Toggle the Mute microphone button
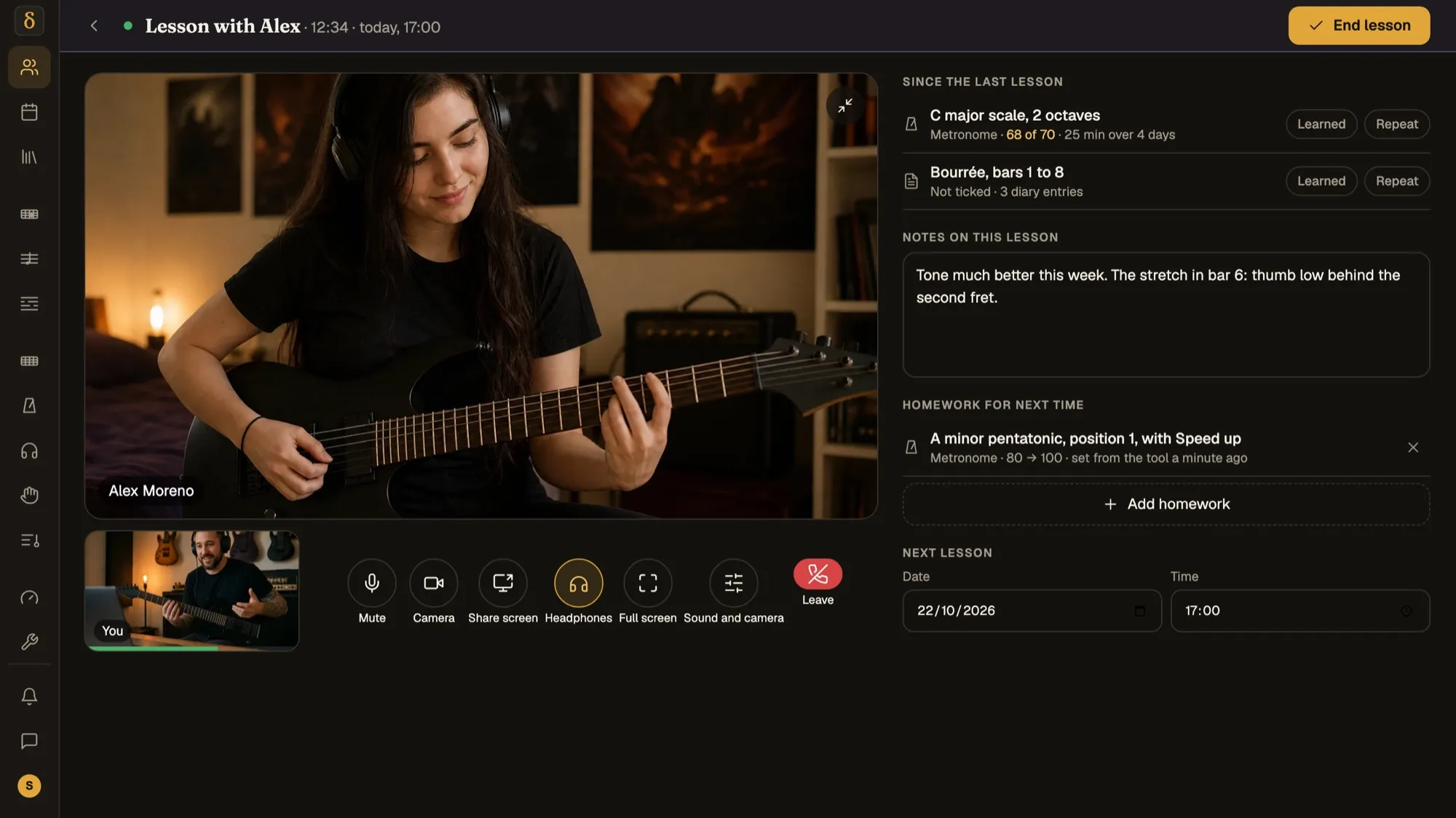 [372, 583]
